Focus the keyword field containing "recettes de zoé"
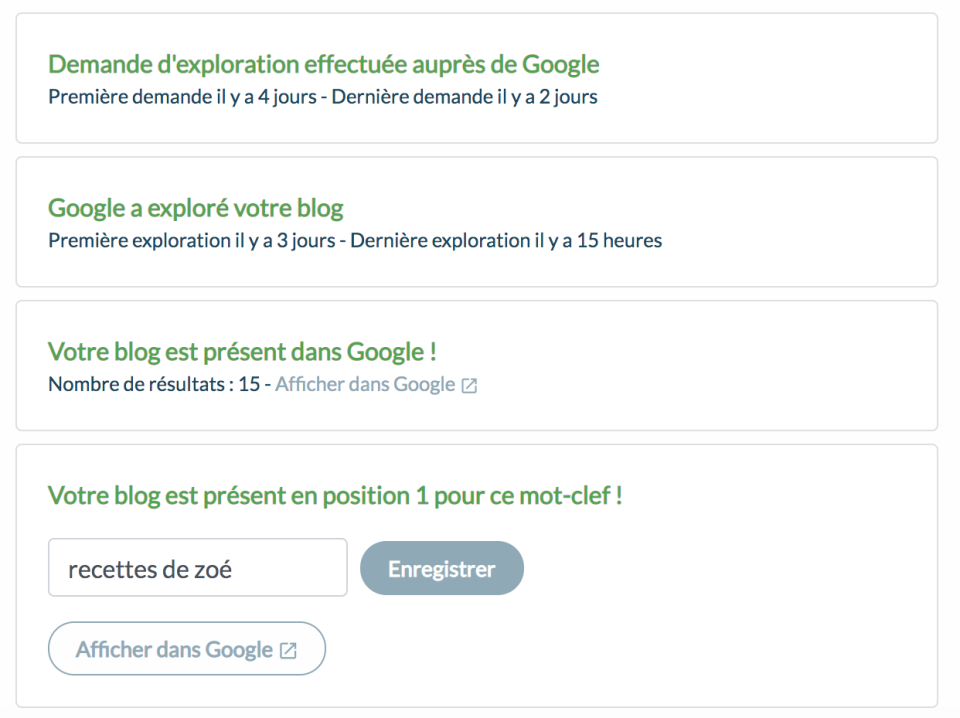Image resolution: width=960 pixels, height=718 pixels. pos(197,568)
